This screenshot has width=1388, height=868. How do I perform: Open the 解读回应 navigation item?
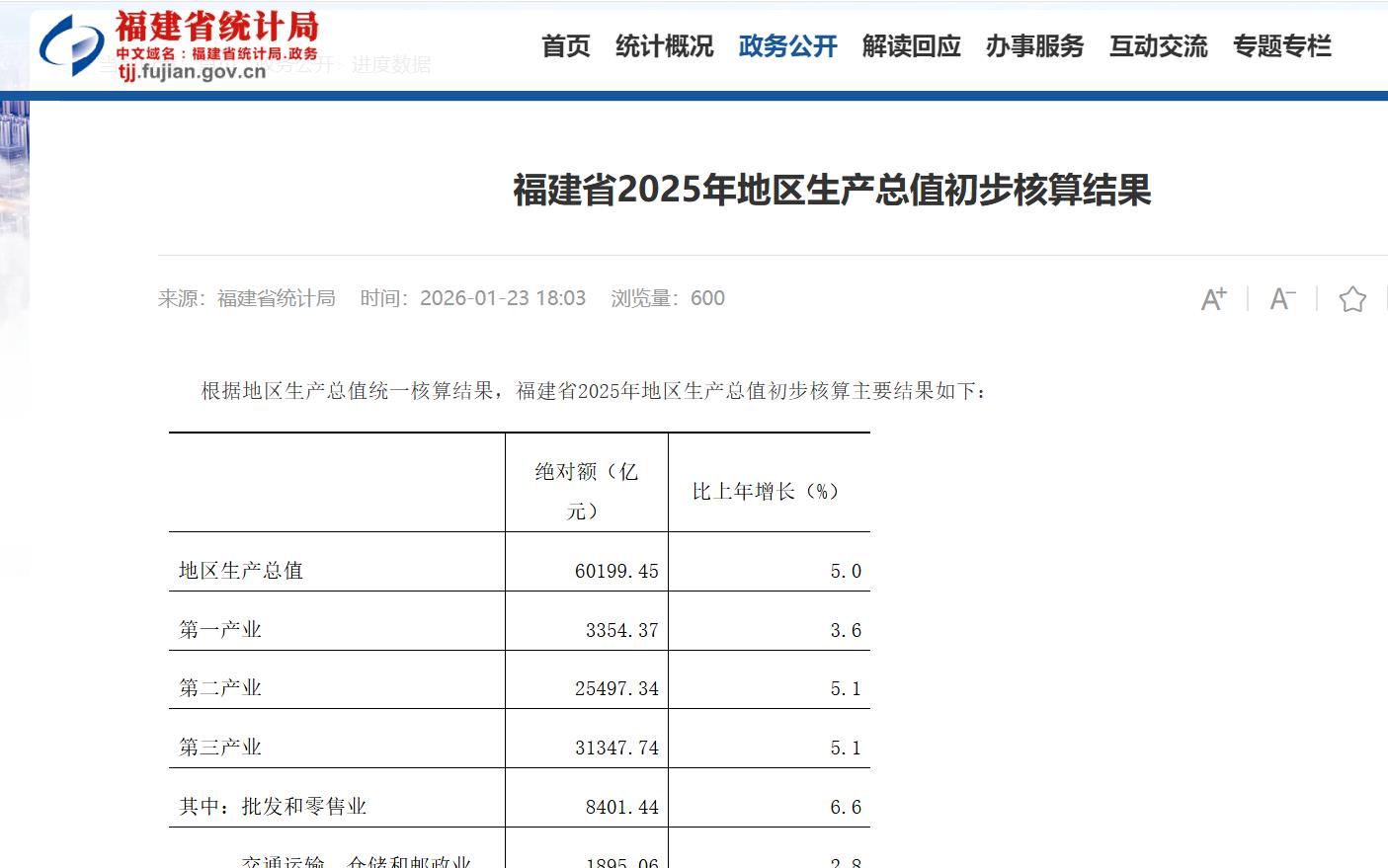[x=911, y=46]
